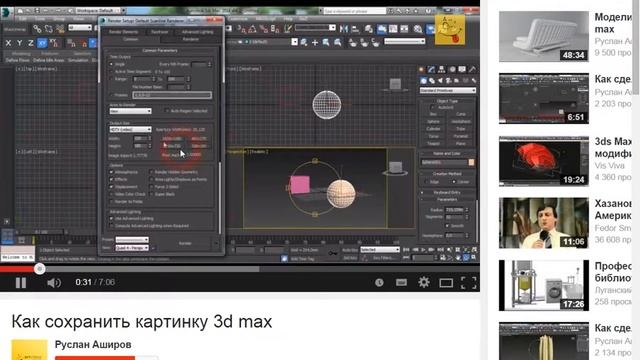Screen dimensions: 640x360
Task: Switch to the Renderer tab
Action: click(x=190, y=39)
